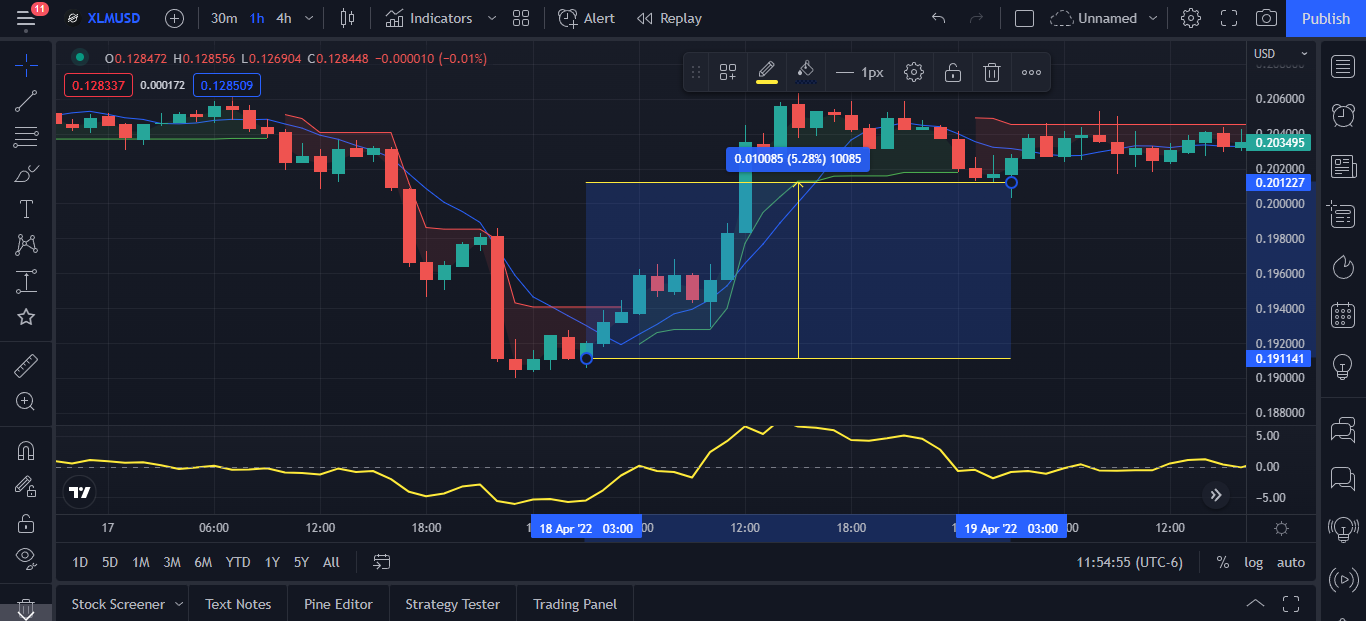Screen dimensions: 1366x621
Task: Select the forecast measurement tool
Action: [x=26, y=281]
